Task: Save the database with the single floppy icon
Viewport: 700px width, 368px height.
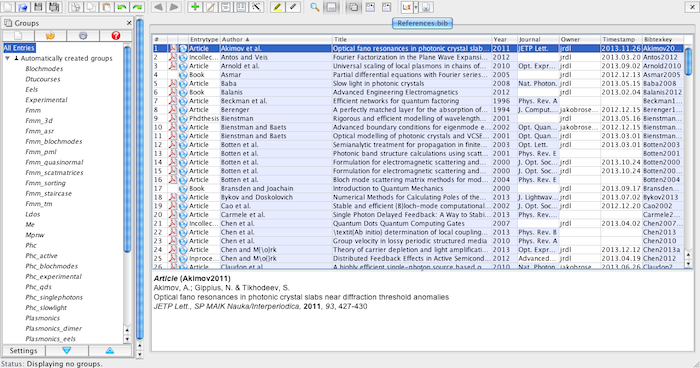Action: pos(38,7)
